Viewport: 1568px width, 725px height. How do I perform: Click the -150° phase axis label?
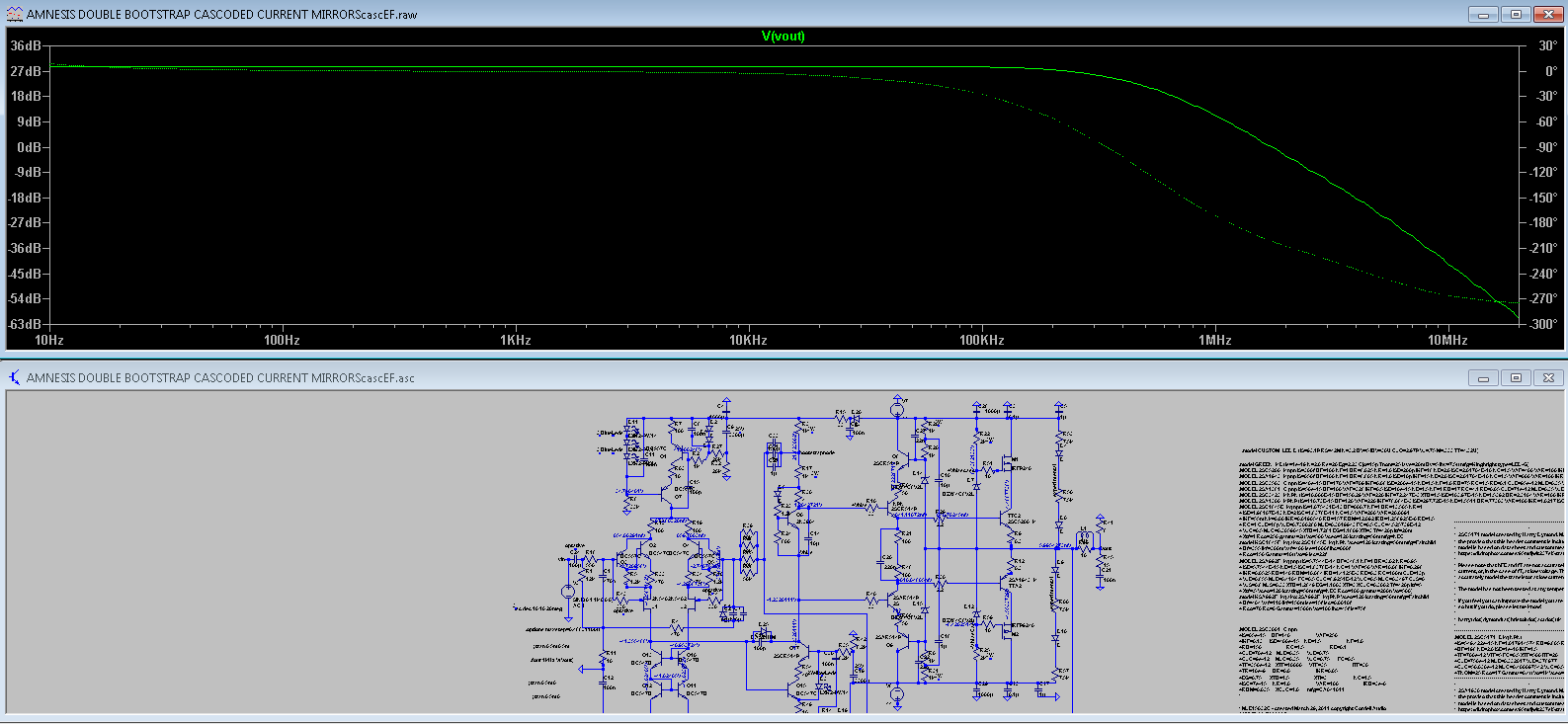click(x=1543, y=198)
